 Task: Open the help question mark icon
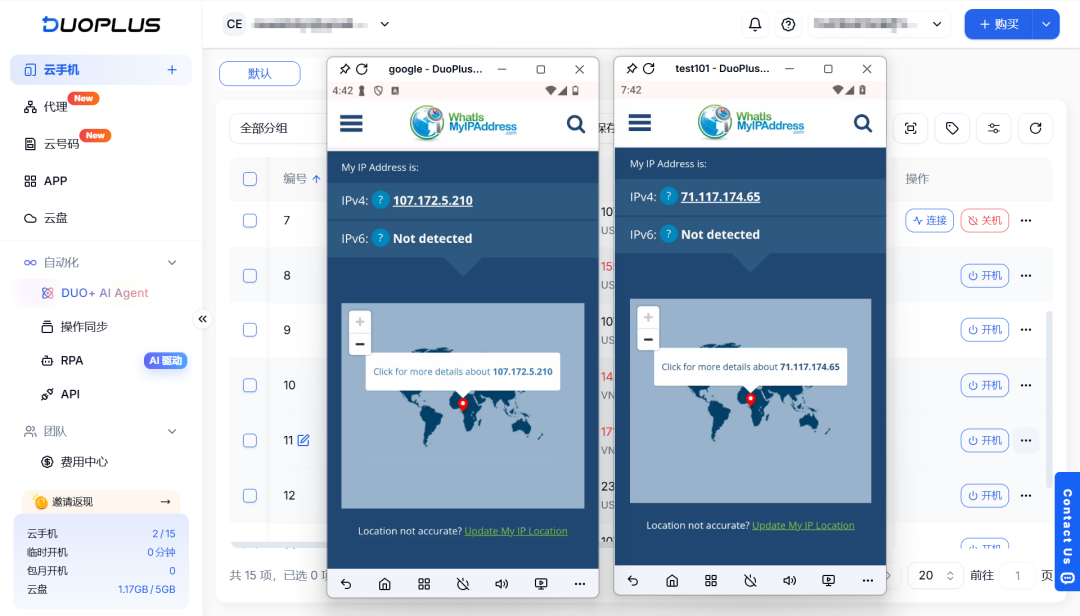788,24
